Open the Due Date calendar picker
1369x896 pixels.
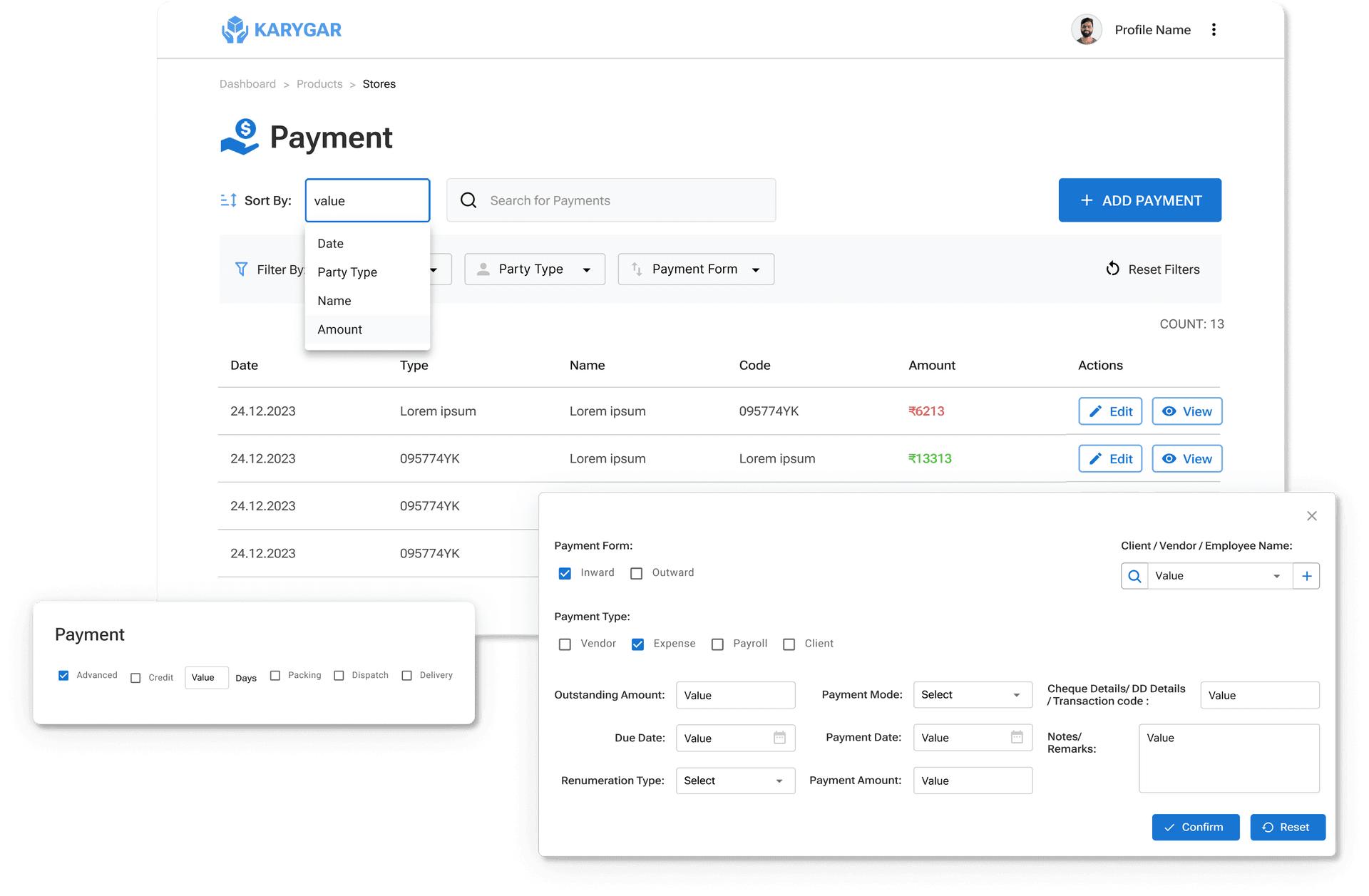click(779, 738)
